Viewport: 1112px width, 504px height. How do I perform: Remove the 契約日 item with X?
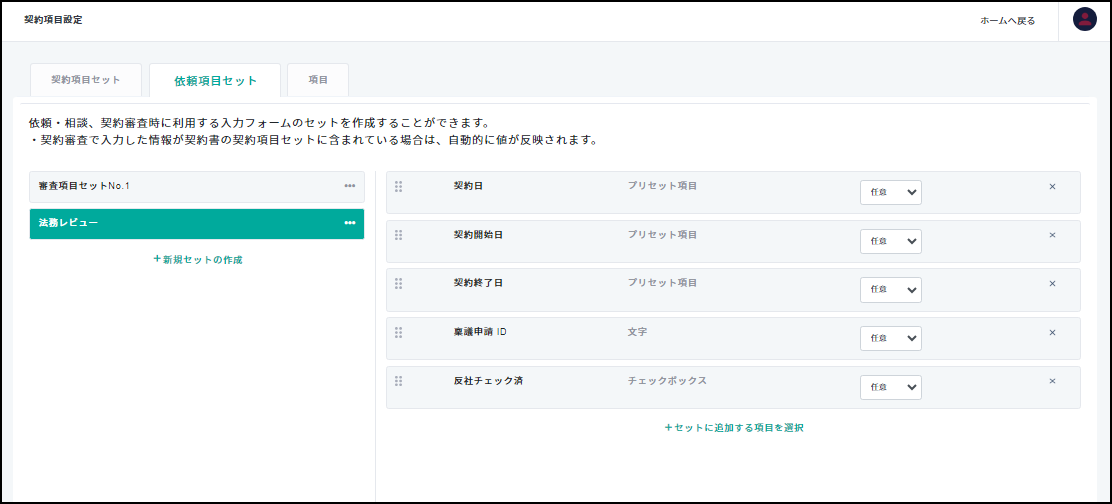[1052, 186]
